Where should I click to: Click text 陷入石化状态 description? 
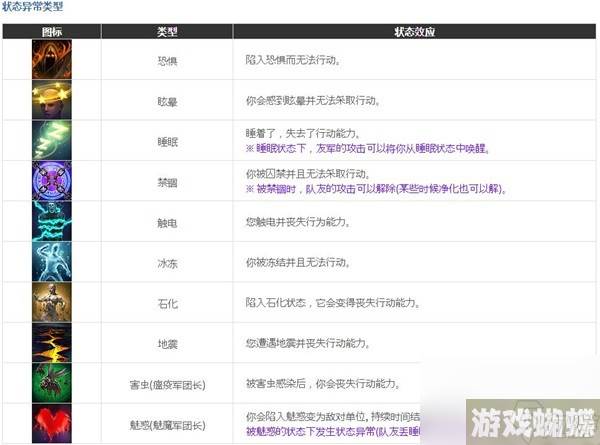tap(333, 303)
